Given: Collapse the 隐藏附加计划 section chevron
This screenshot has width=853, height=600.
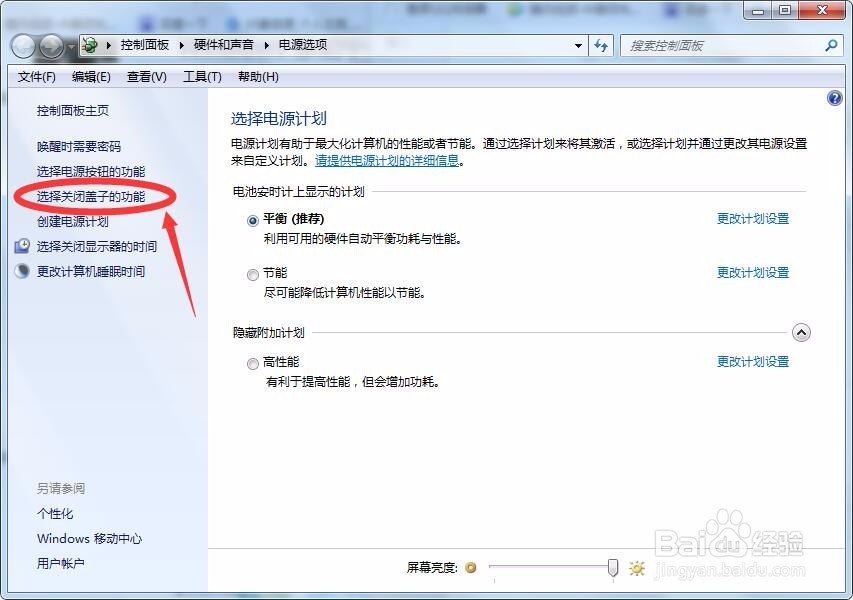Looking at the screenshot, I should pyautogui.click(x=801, y=331).
